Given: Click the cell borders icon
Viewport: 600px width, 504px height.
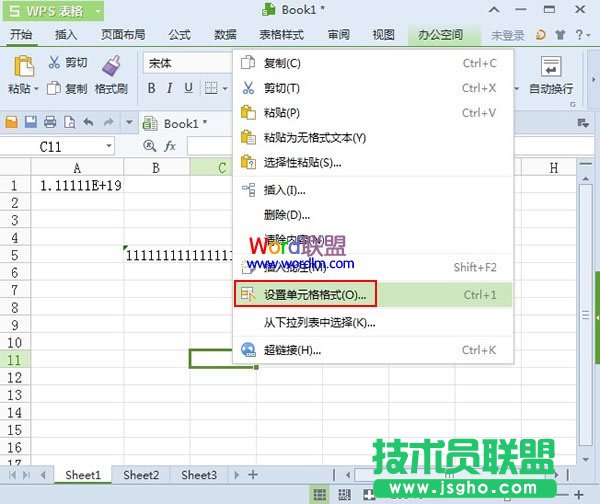Looking at the screenshot, I should (211, 88).
